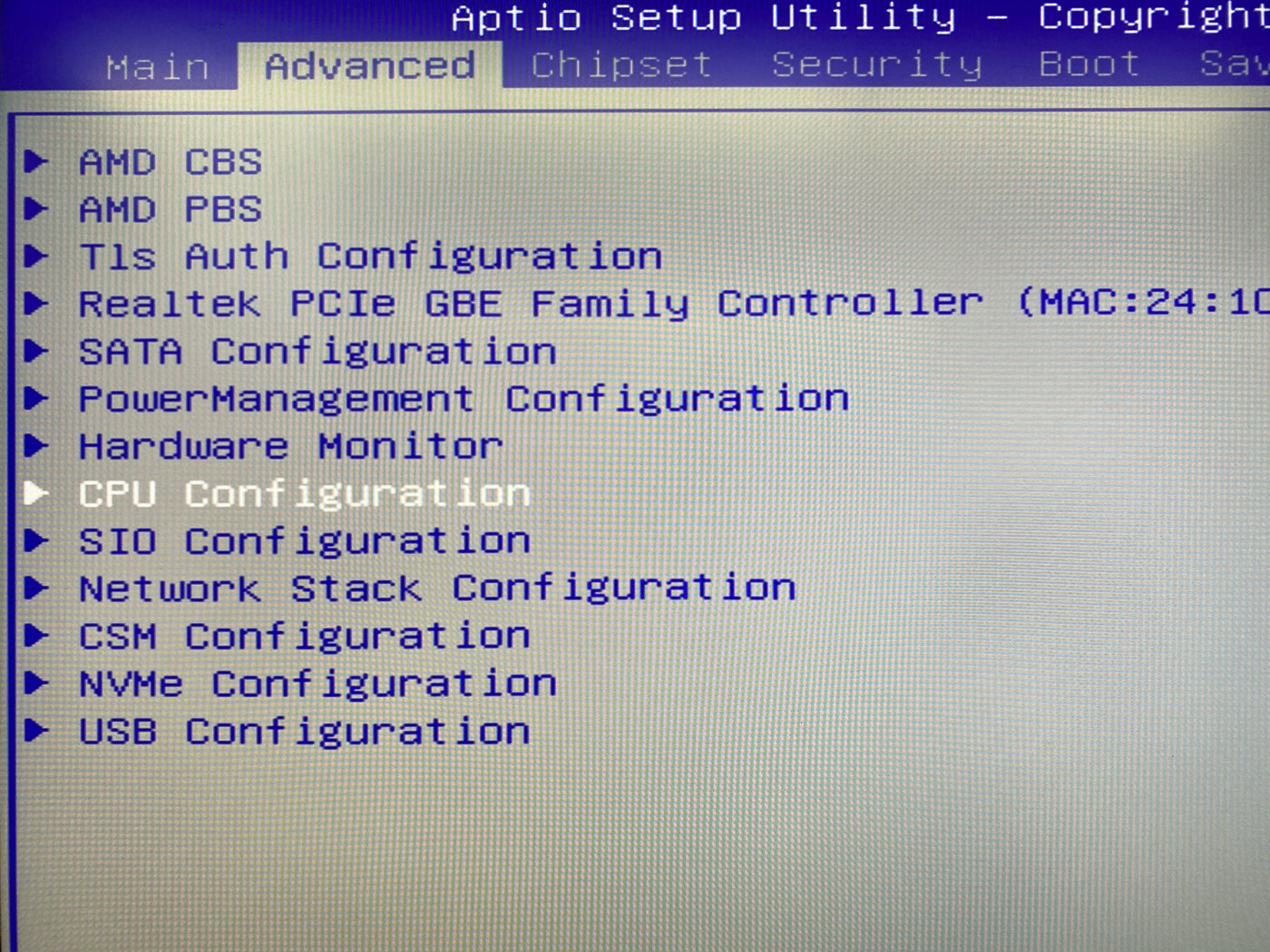
Task: Open SIO Configuration
Action: pos(303,539)
